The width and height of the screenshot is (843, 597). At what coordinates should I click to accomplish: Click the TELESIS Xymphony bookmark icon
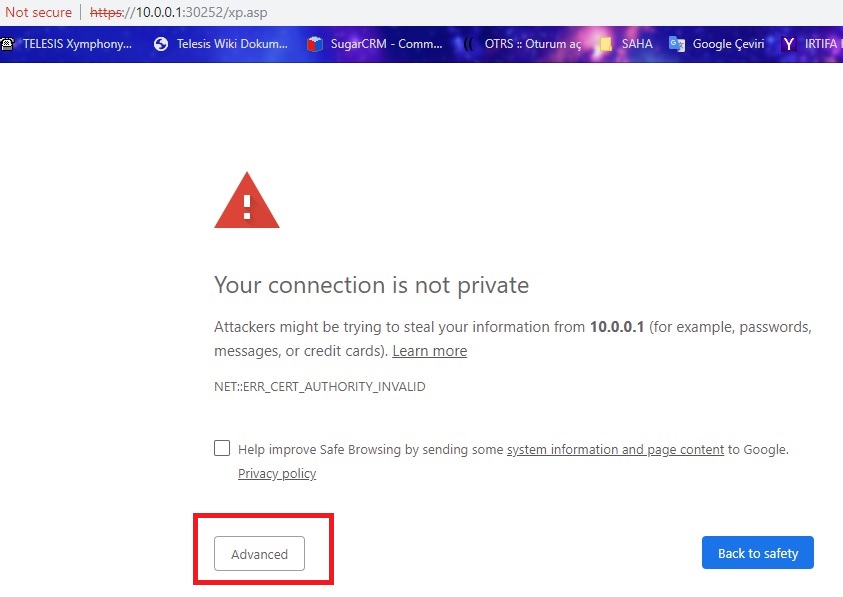point(7,44)
